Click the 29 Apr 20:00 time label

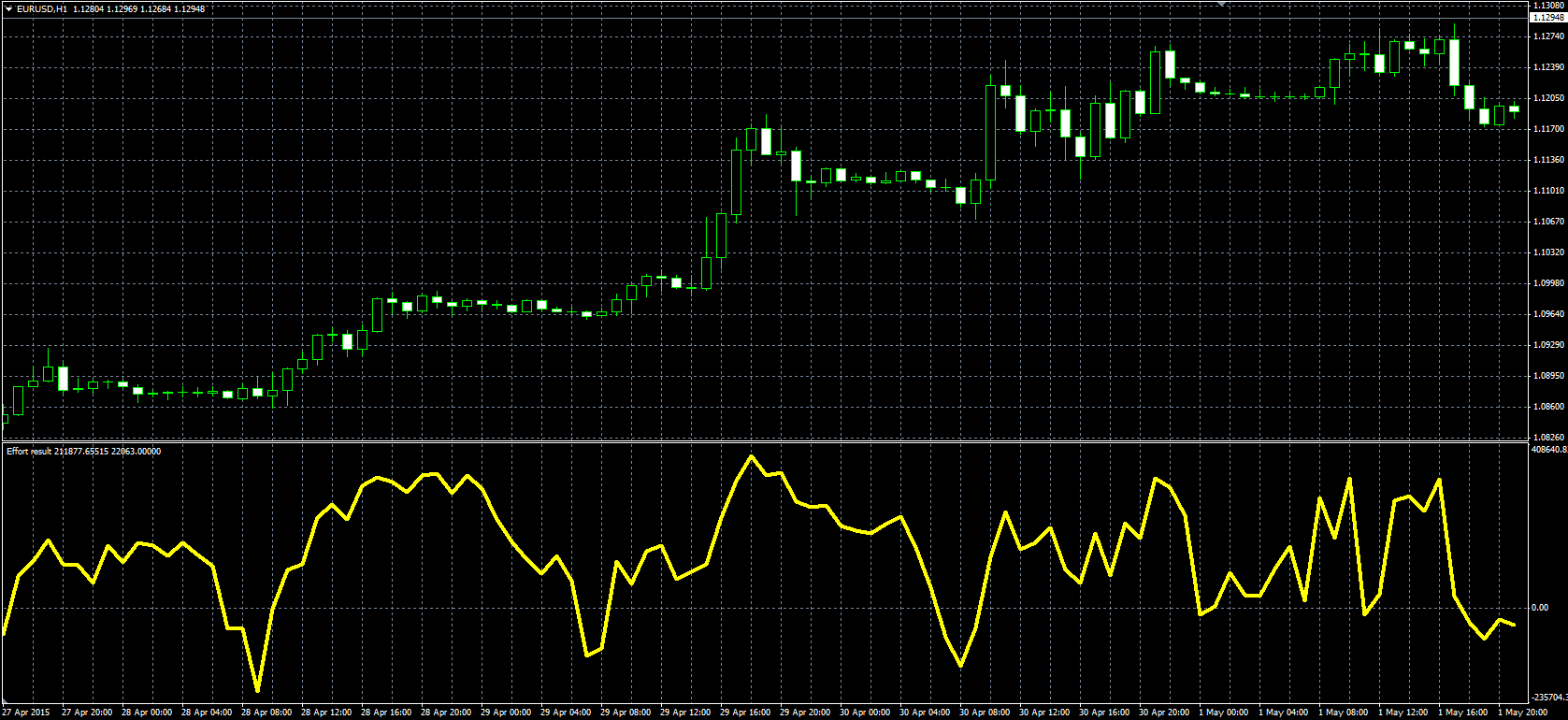805,713
